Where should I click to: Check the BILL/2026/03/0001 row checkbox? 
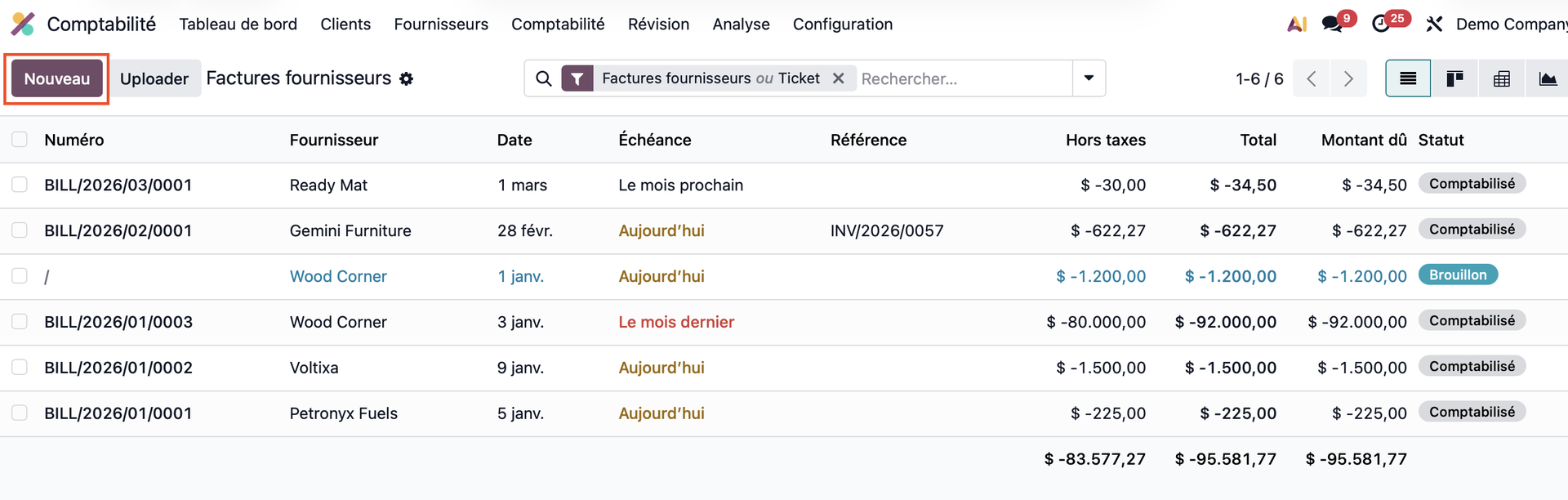[20, 185]
